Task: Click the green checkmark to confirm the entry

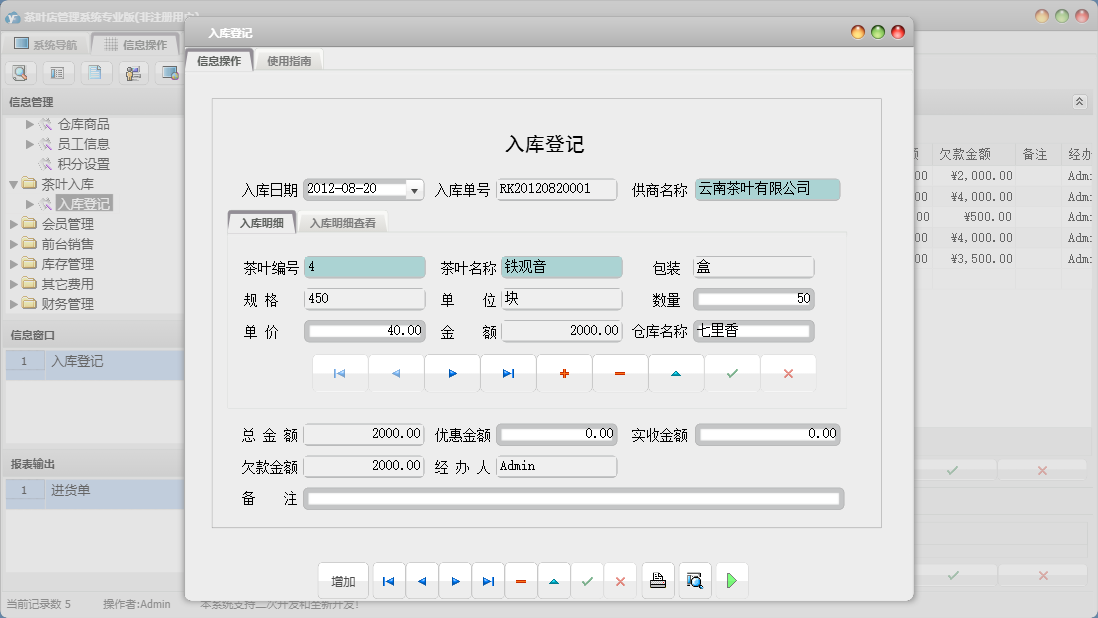Action: click(732, 372)
